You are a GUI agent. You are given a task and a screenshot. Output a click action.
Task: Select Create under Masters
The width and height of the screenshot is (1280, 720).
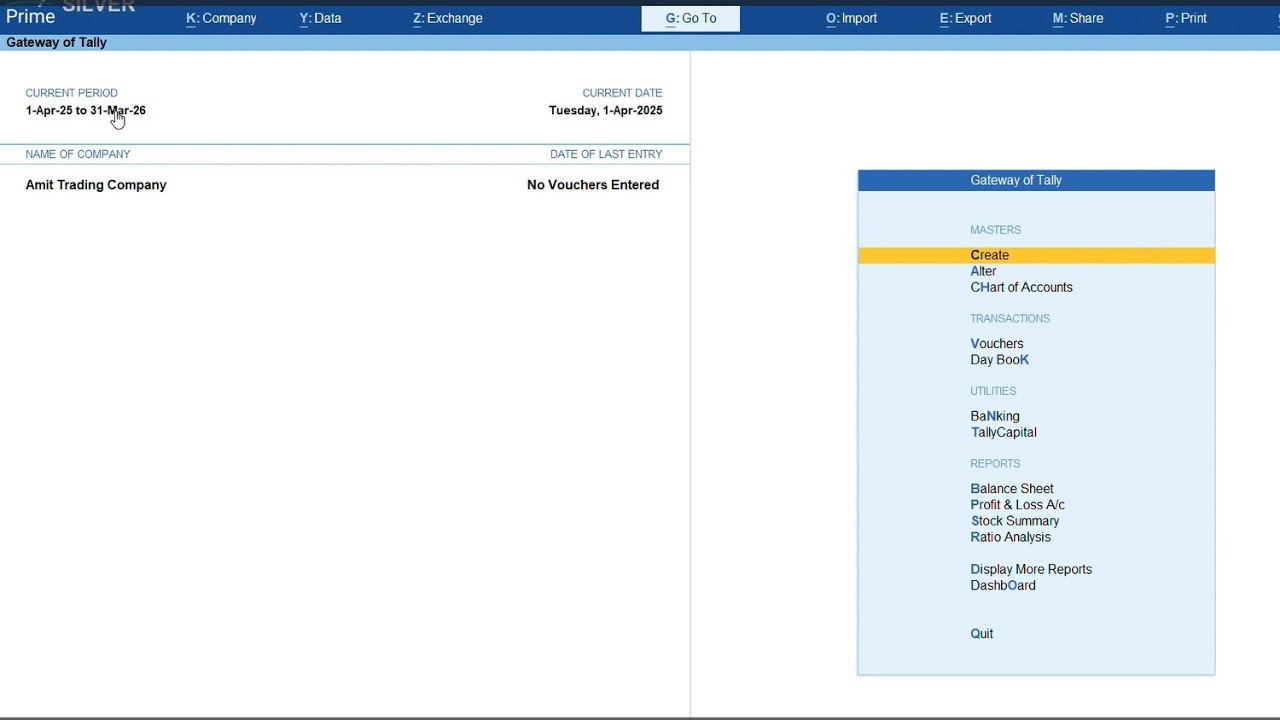(1036, 255)
